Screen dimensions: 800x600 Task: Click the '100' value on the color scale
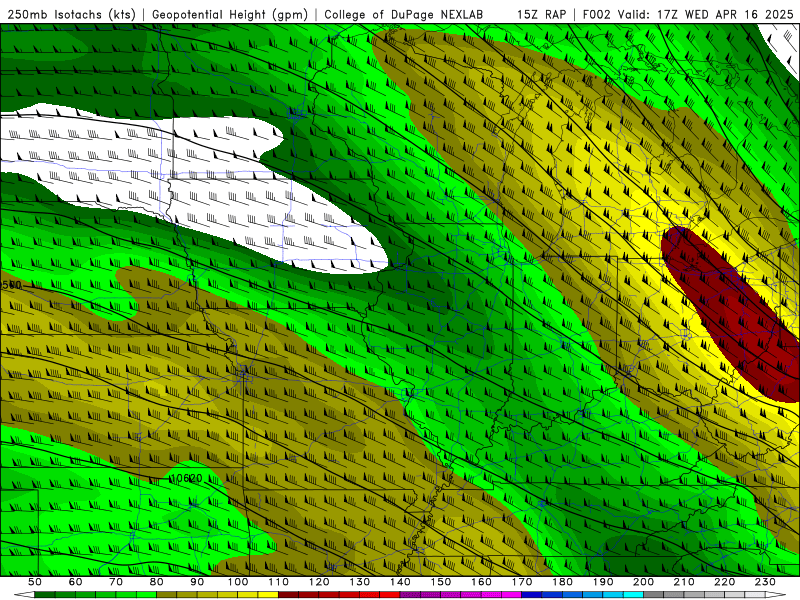pyautogui.click(x=238, y=582)
